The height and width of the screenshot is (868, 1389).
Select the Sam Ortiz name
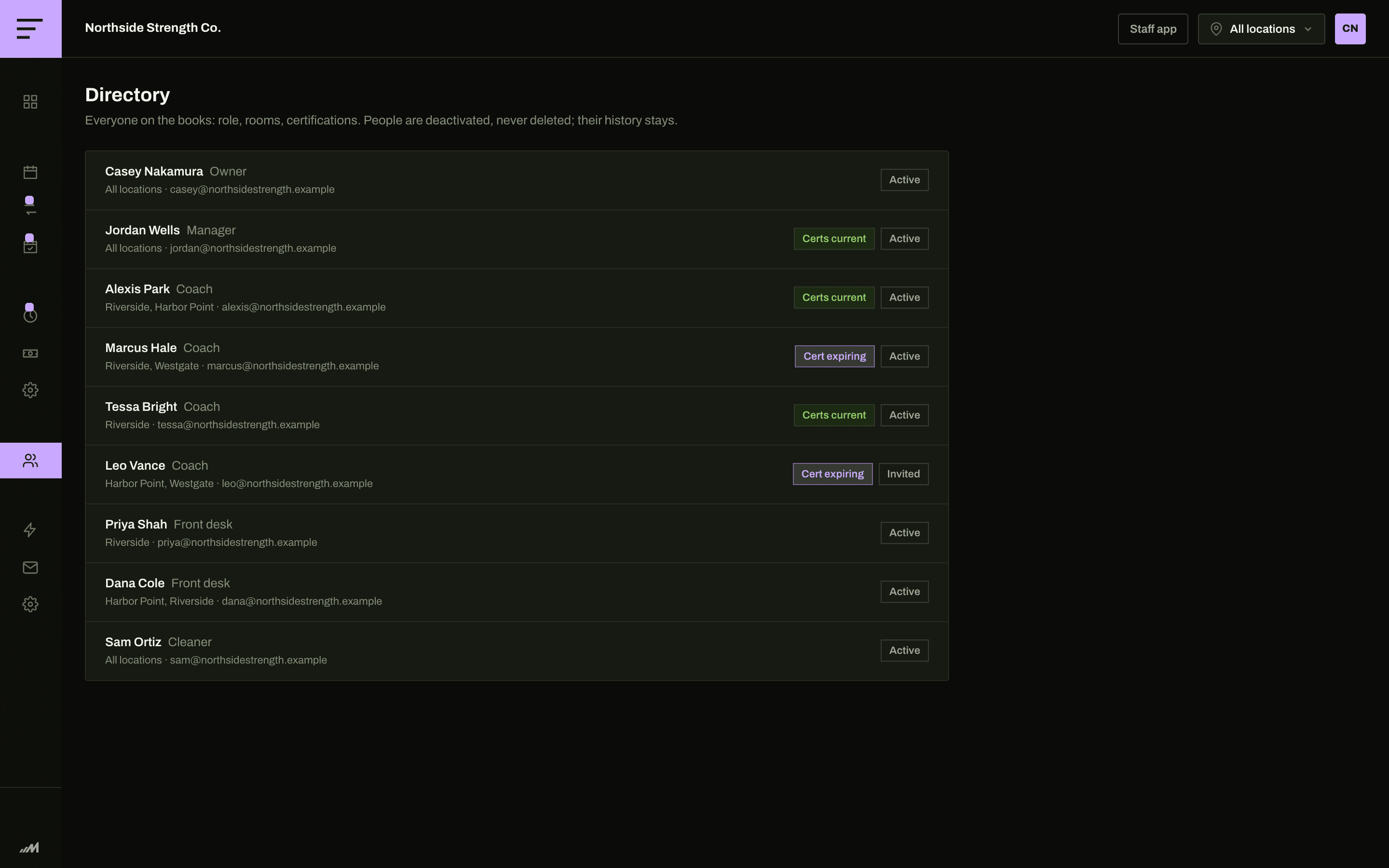point(133,642)
